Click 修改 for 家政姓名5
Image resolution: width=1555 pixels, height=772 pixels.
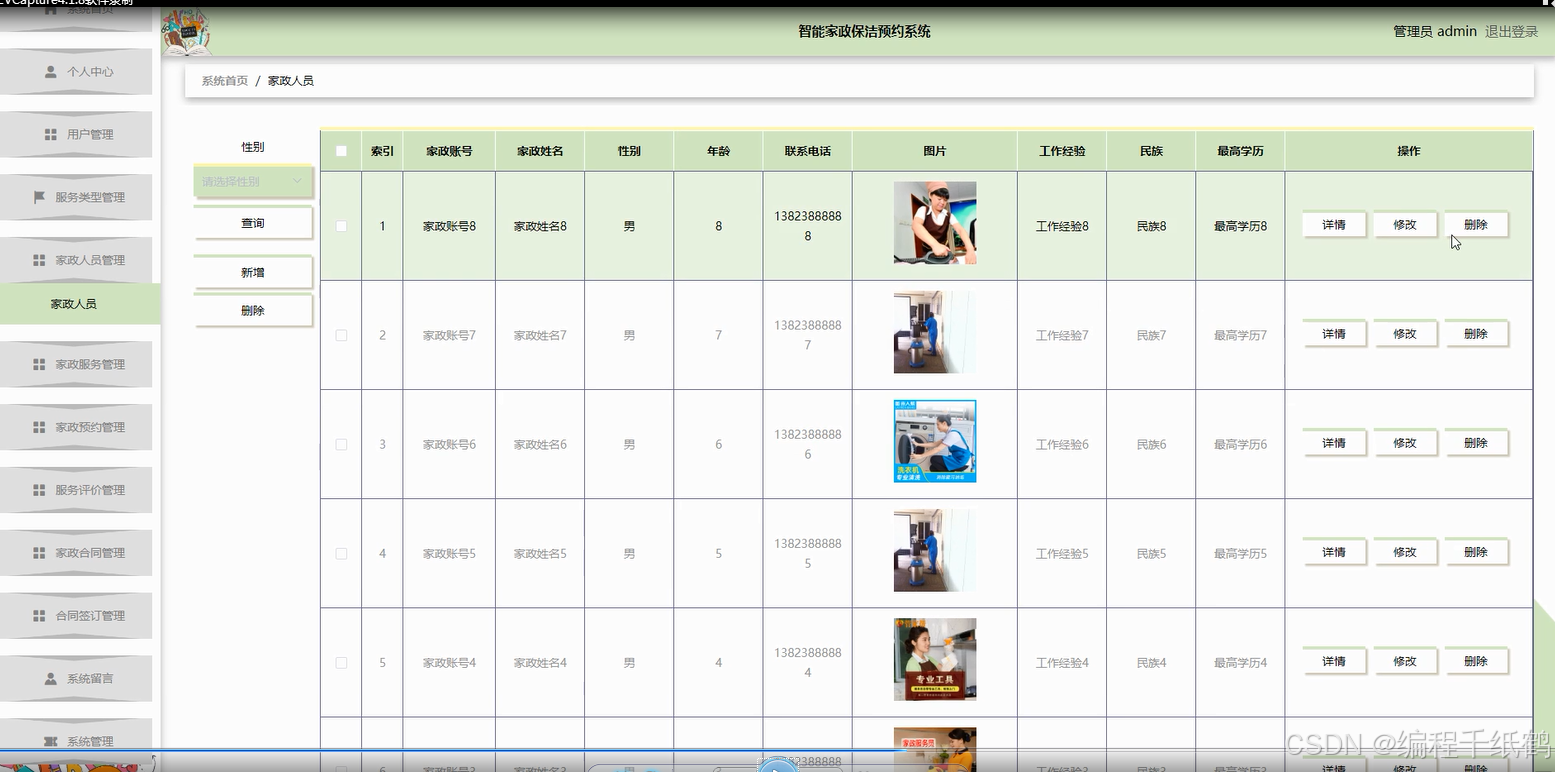pyautogui.click(x=1405, y=552)
